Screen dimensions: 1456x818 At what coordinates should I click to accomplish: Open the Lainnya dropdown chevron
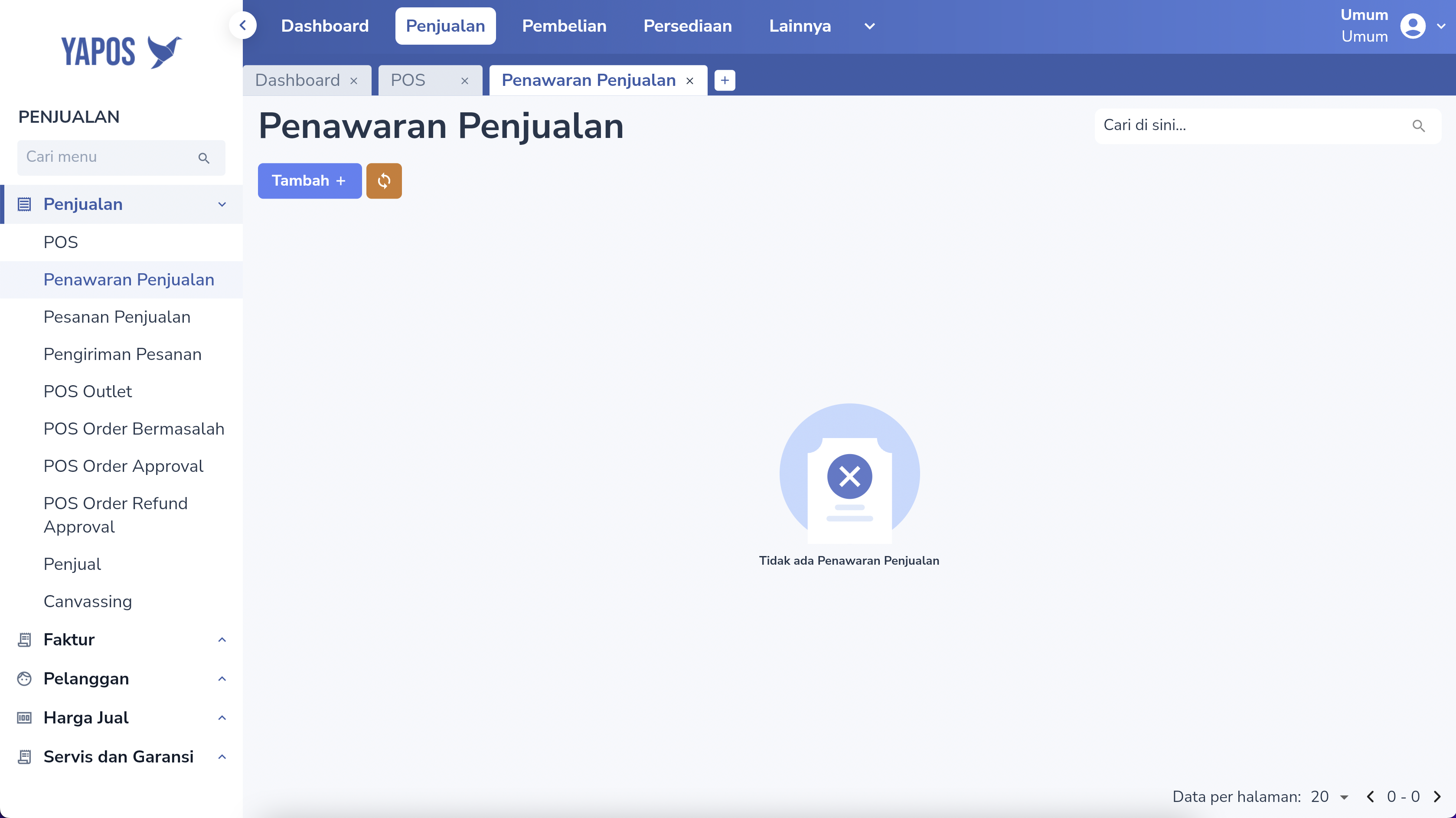[870, 26]
